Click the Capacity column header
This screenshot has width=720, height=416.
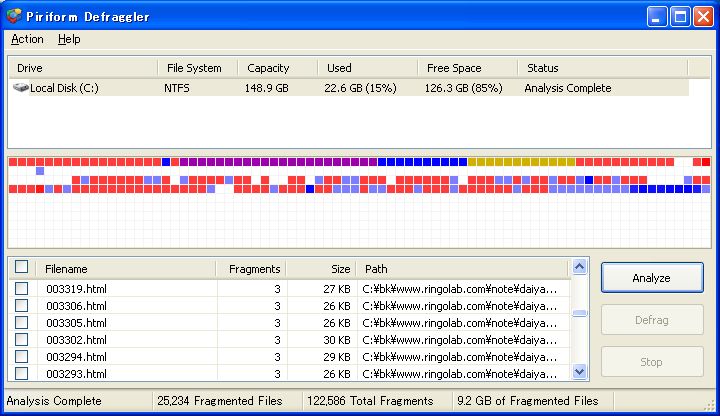[x=277, y=68]
